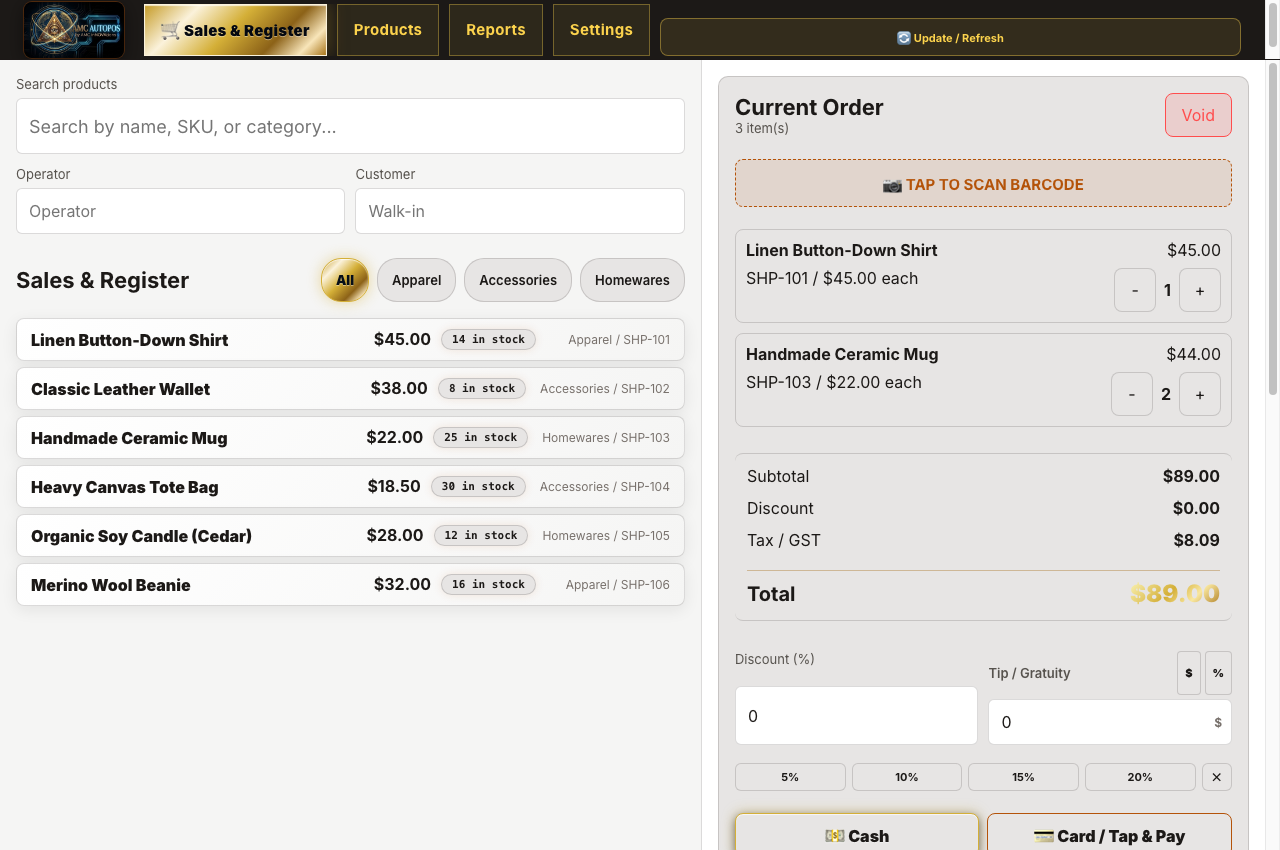Switch tip mode to dollar amount
This screenshot has height=850, width=1280.
click(x=1188, y=673)
